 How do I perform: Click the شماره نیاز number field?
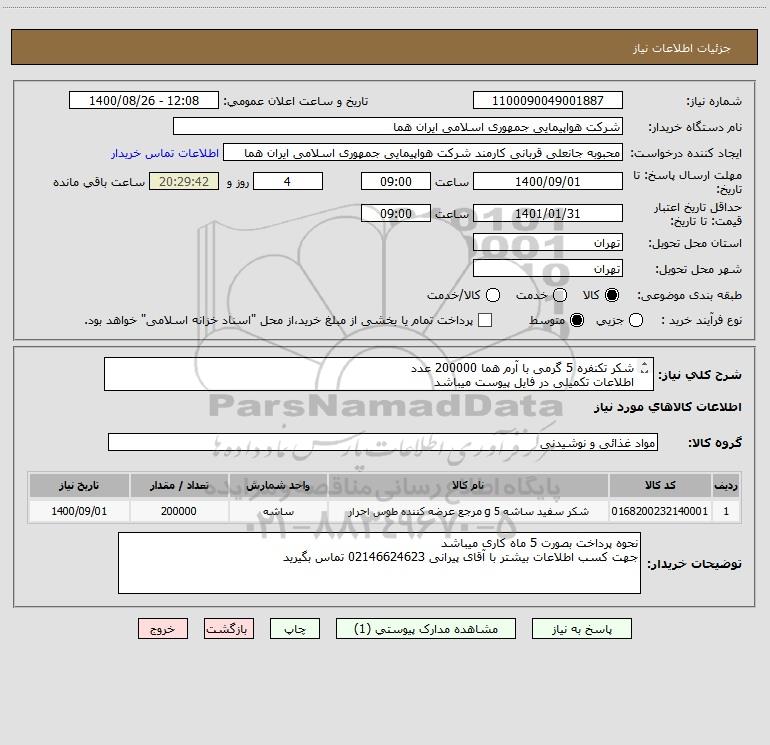coord(548,101)
